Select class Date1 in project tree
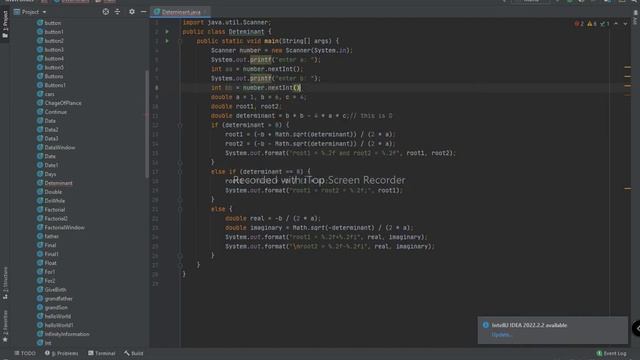The width and height of the screenshot is (640, 360). coord(48,165)
